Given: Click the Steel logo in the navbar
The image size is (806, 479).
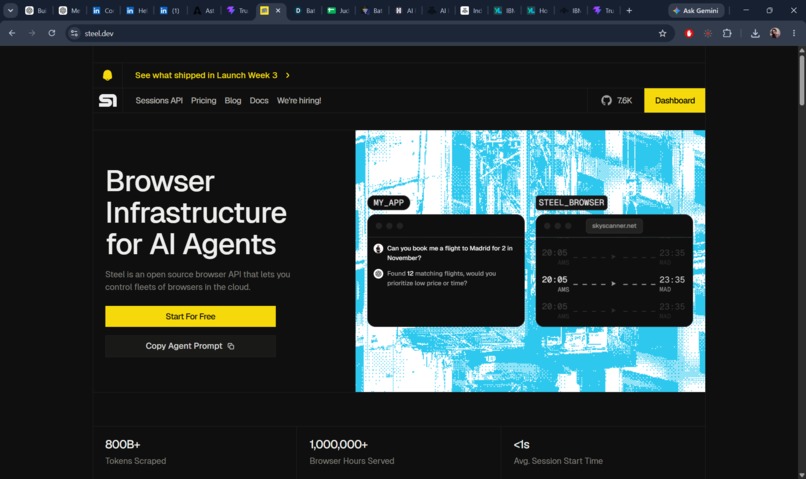Looking at the screenshot, I should [x=108, y=101].
